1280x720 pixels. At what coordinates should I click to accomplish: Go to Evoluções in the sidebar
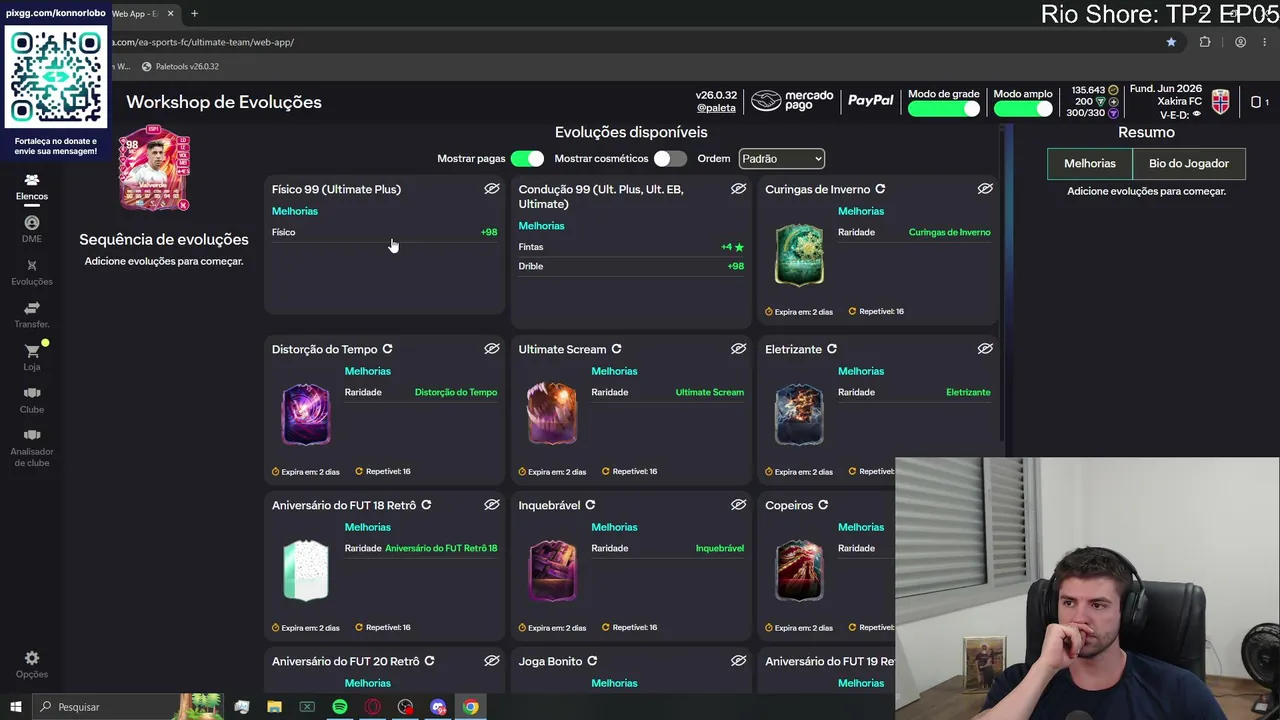32,272
